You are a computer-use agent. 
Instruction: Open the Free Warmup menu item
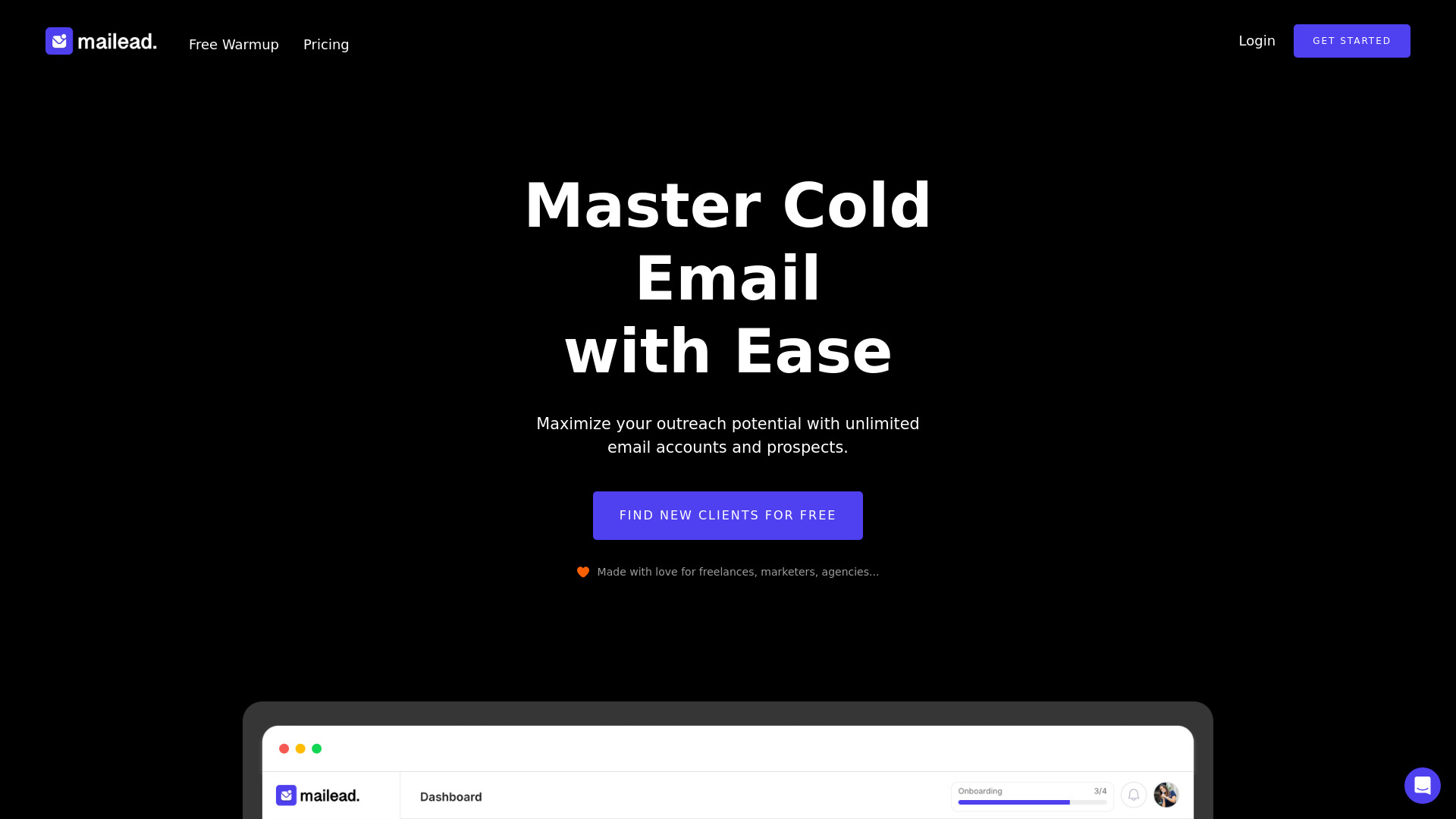(234, 44)
